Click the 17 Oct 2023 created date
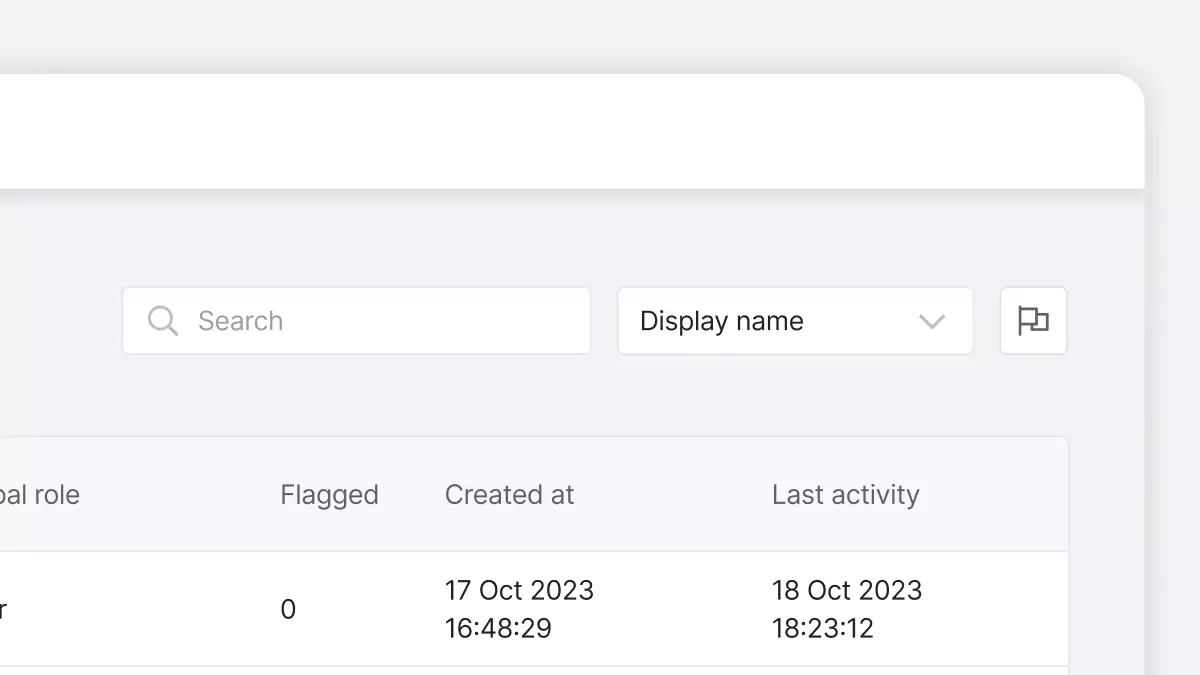 click(519, 590)
